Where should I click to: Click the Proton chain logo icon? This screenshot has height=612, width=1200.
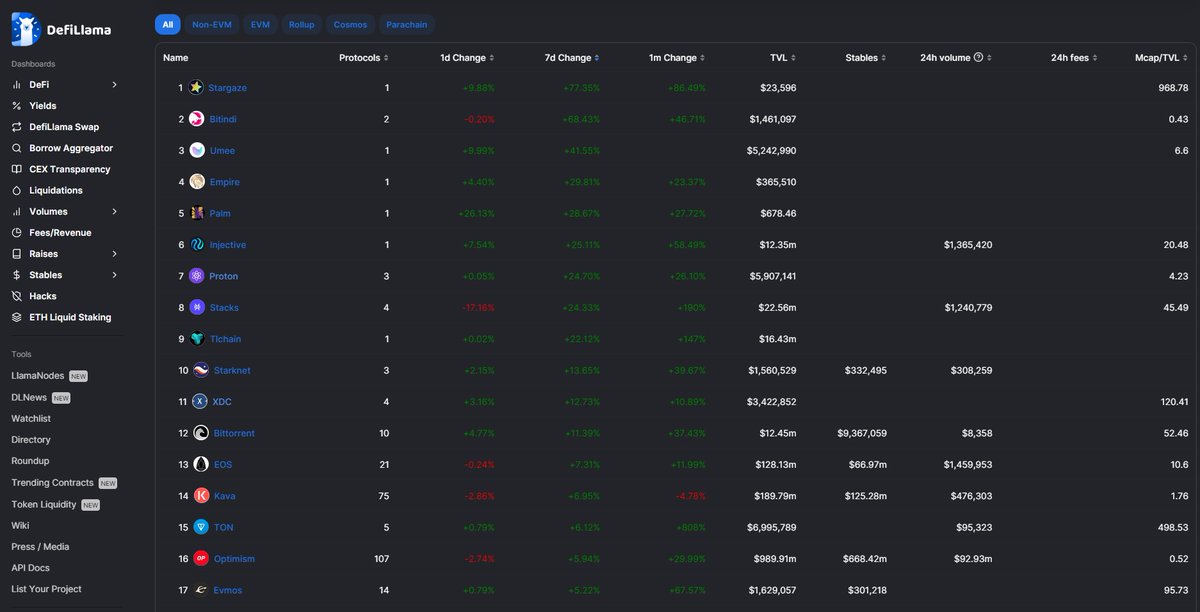point(196,276)
